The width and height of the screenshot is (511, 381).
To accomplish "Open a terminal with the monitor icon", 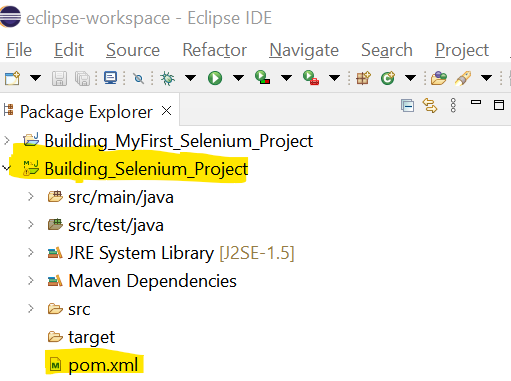I will coord(110,78).
